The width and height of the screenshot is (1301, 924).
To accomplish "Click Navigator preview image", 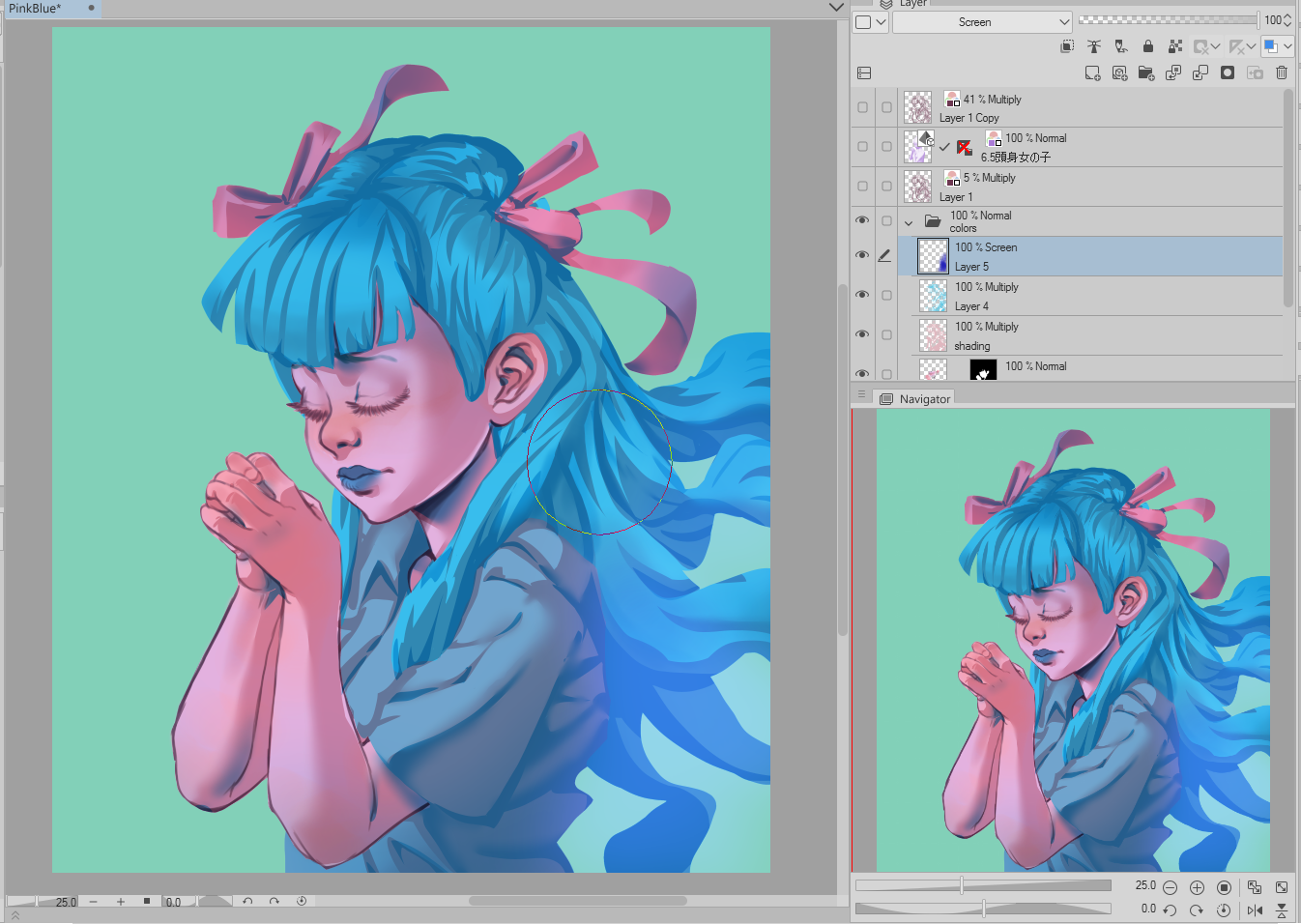I will coord(1073,640).
